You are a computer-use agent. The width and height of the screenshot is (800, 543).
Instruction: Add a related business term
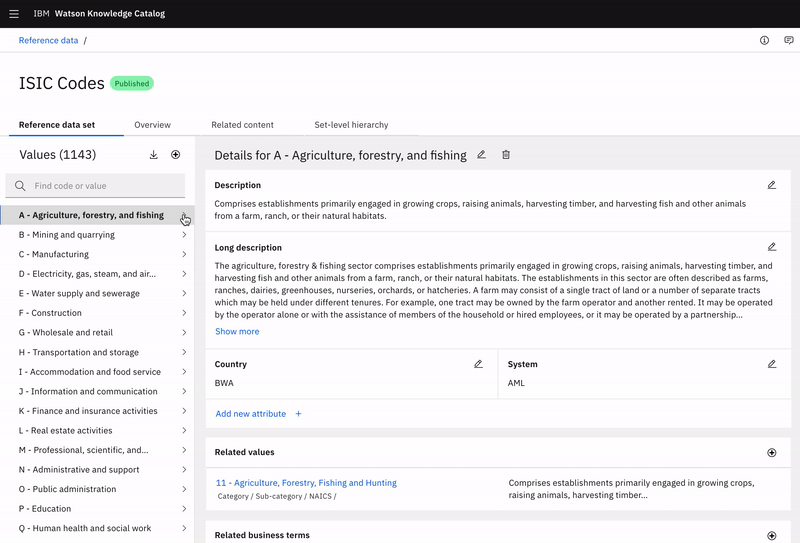click(772, 535)
